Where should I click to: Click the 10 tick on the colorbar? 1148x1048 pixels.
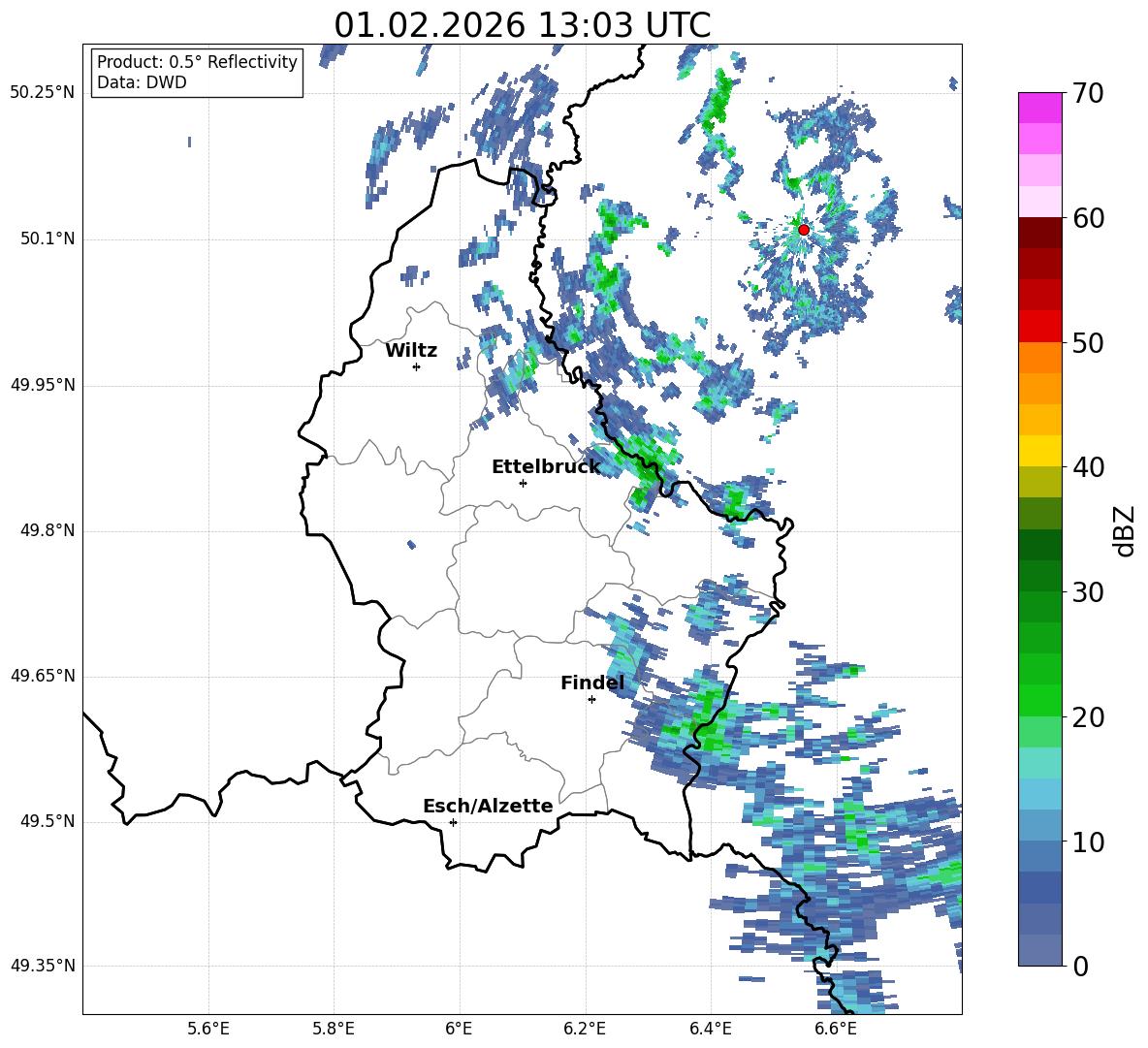point(1088,842)
